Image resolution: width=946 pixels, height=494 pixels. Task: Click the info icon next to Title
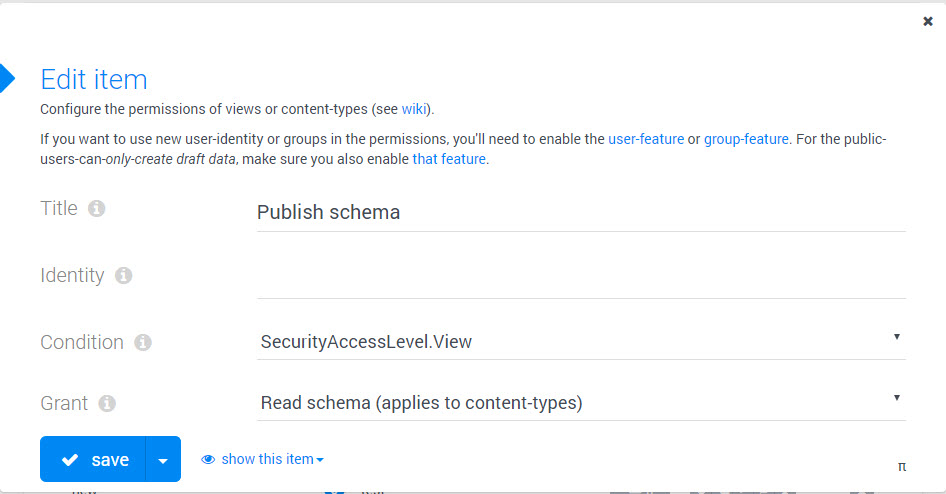tap(97, 209)
